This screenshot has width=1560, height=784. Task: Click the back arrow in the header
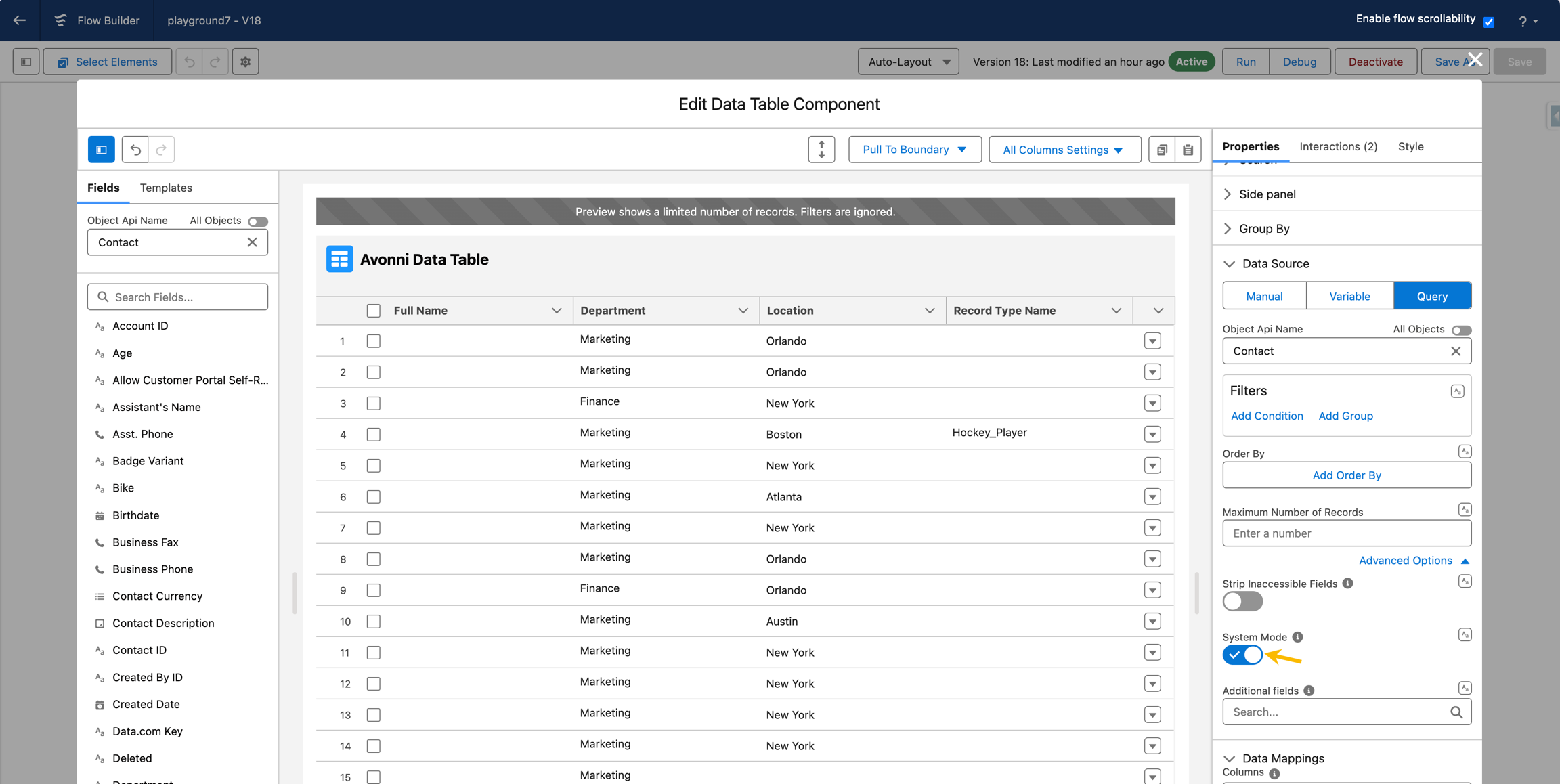[x=20, y=20]
